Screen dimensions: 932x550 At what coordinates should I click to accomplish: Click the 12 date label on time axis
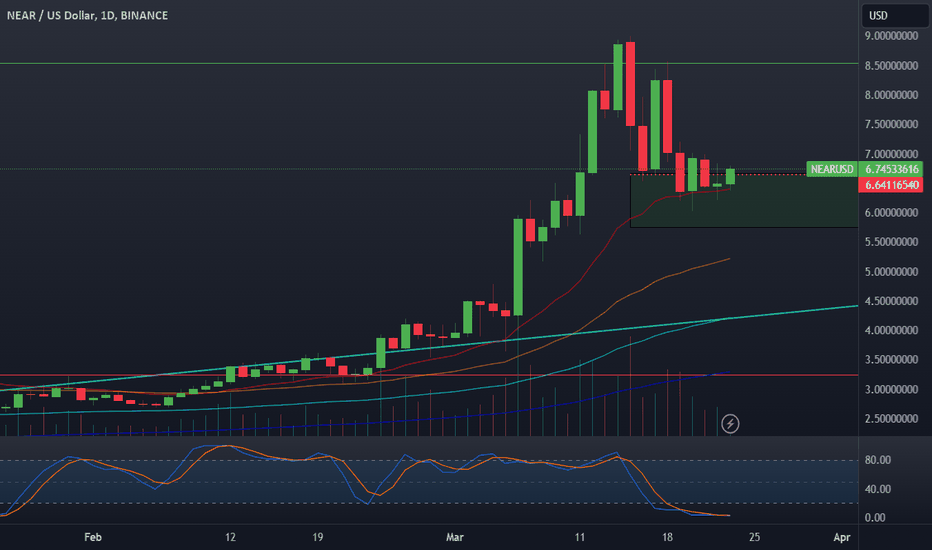click(x=230, y=538)
